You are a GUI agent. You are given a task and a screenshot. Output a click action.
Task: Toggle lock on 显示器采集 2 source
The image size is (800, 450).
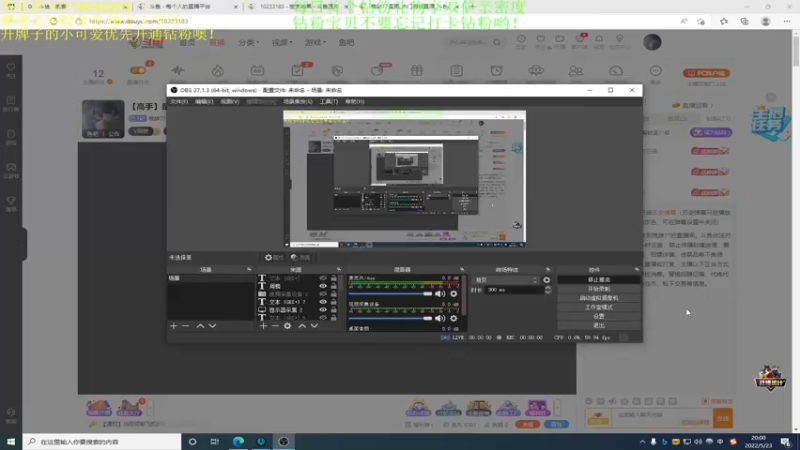coord(334,310)
